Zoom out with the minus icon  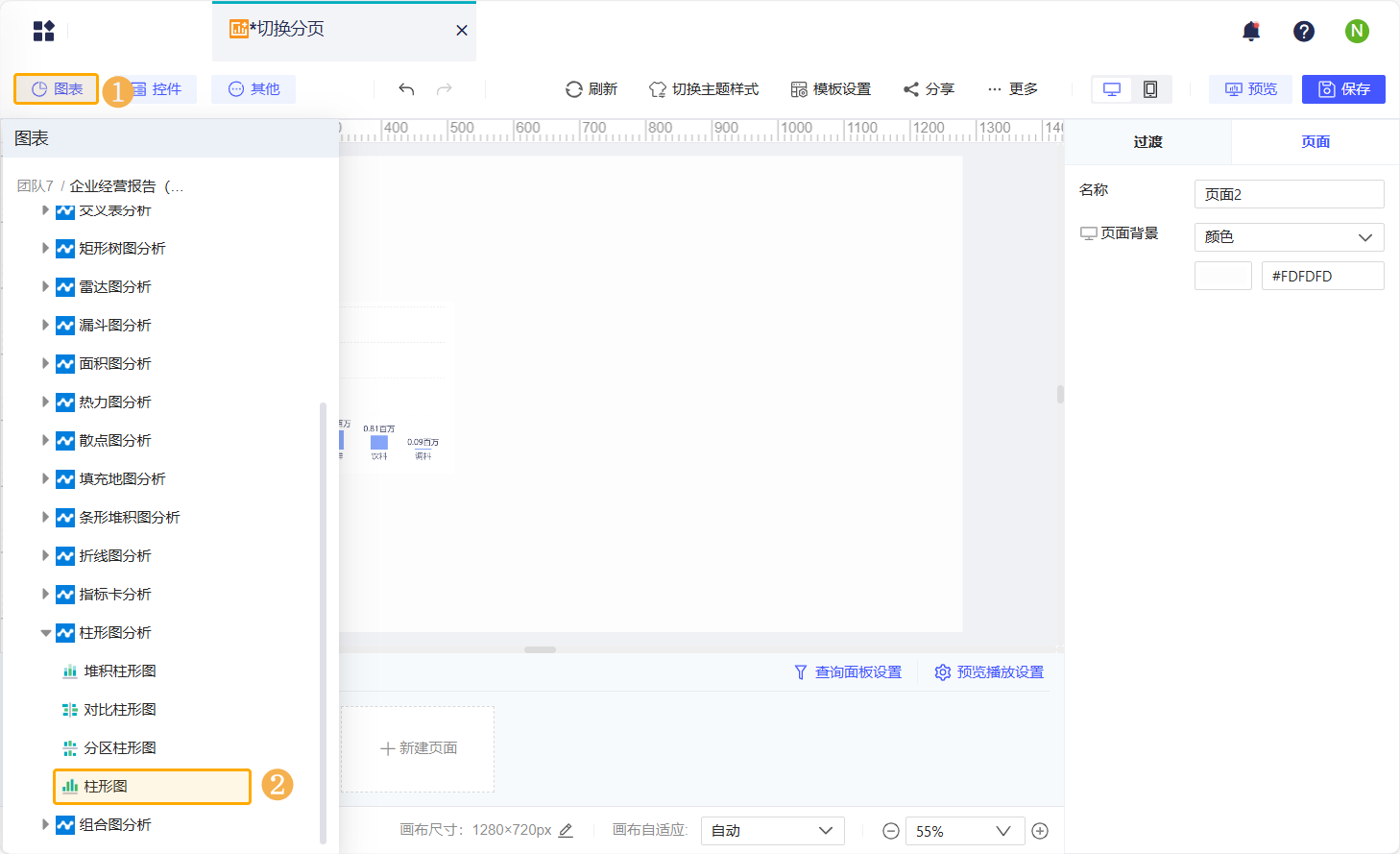tap(891, 831)
